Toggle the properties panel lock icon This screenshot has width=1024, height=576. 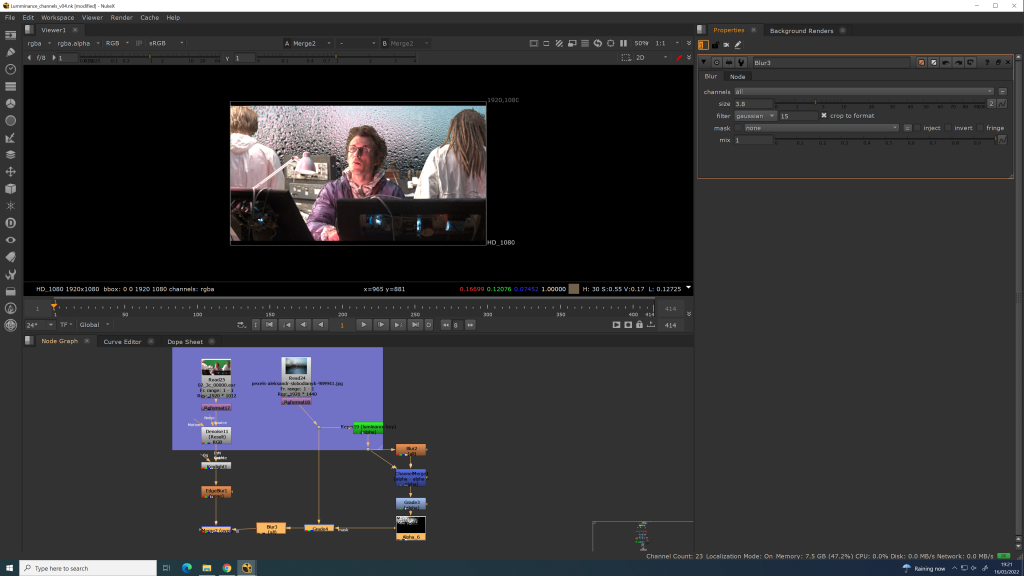tap(715, 45)
